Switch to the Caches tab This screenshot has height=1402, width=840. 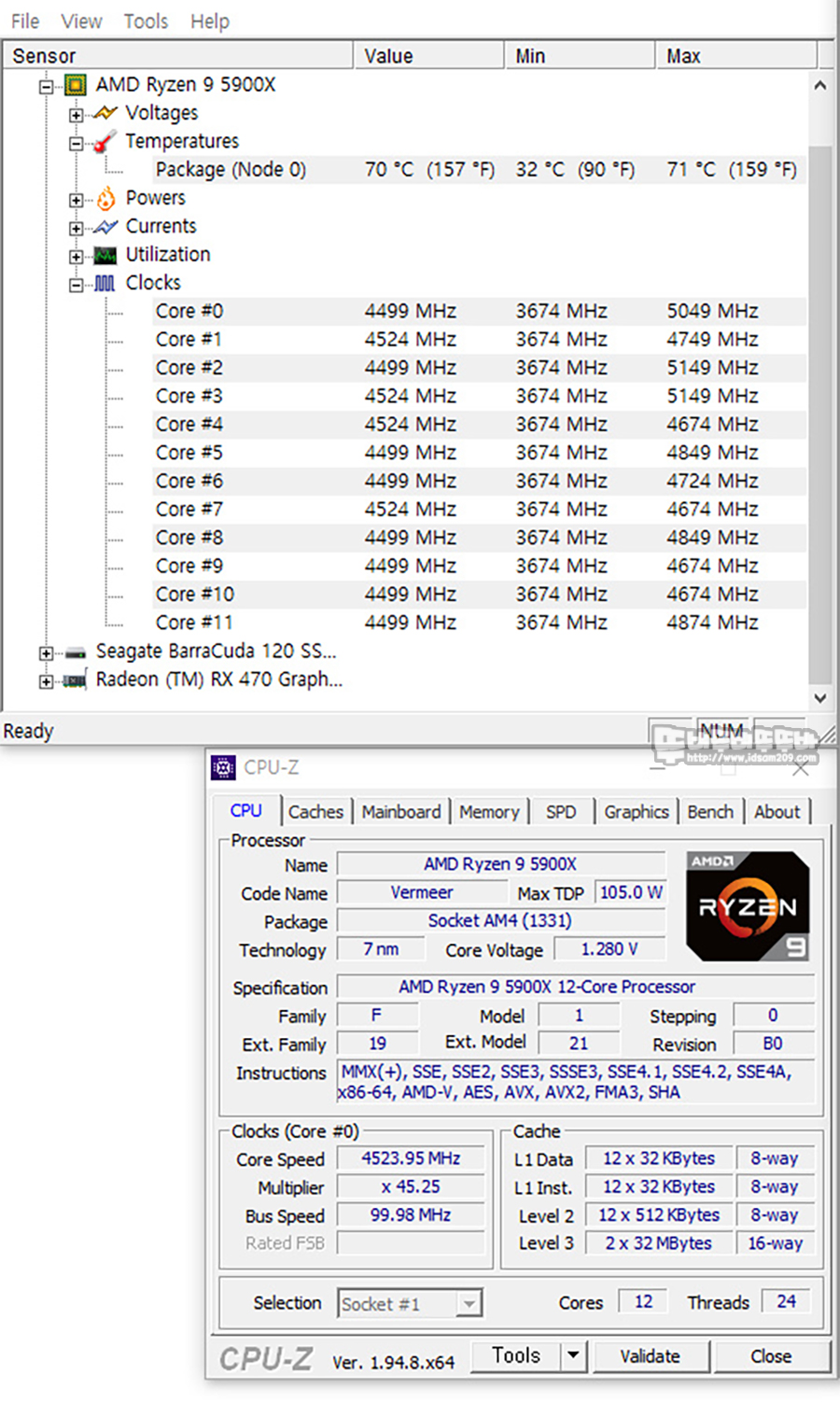pyautogui.click(x=315, y=812)
